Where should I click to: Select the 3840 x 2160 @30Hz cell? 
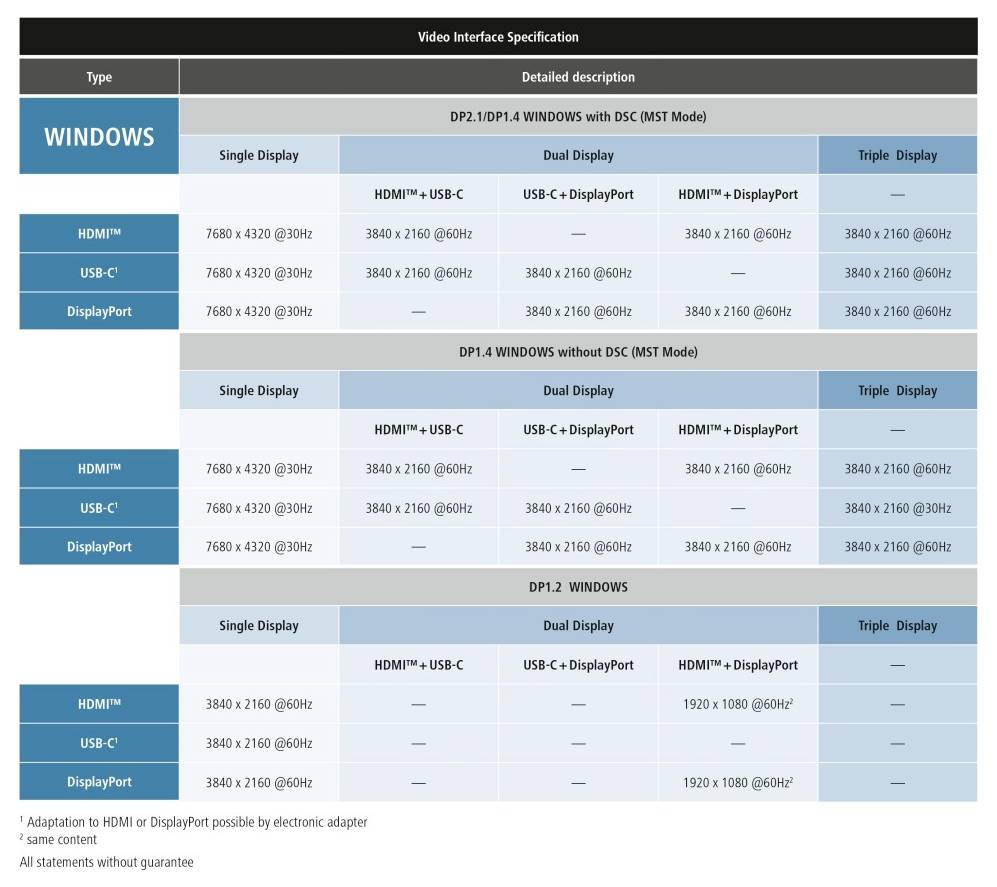pyautogui.click(x=897, y=508)
